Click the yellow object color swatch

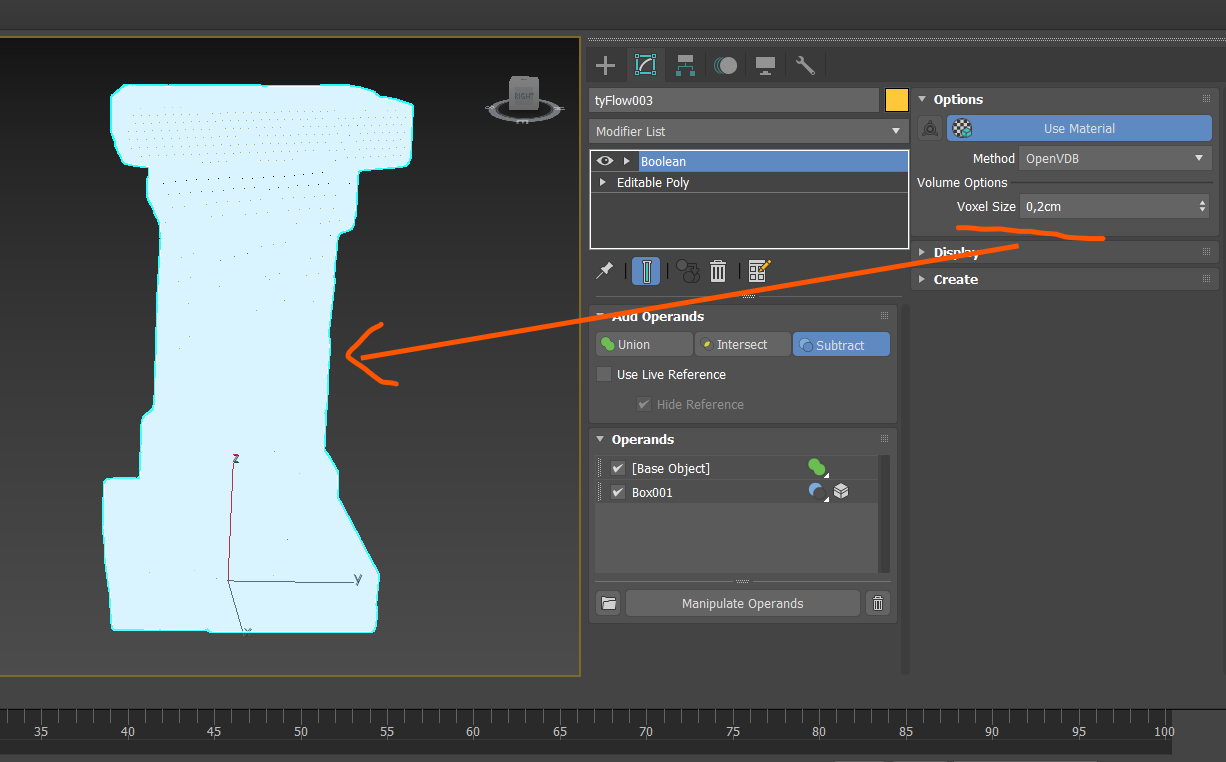896,100
